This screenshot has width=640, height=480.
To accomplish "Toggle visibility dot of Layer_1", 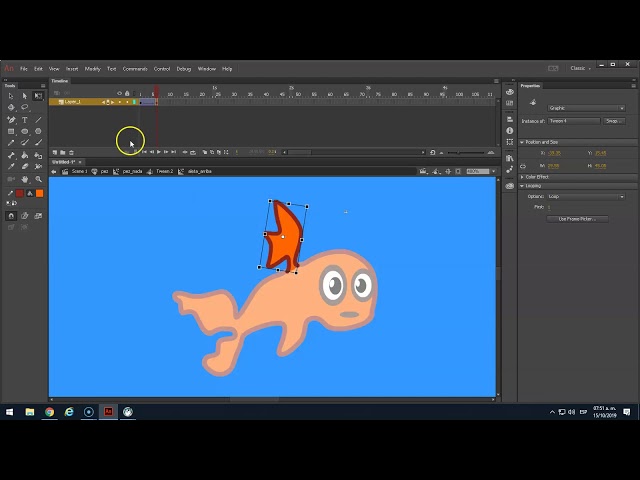I will [120, 102].
